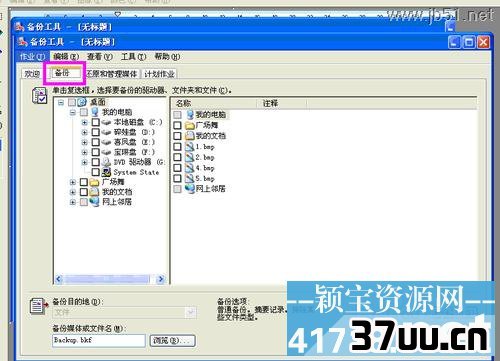Expand the 本地磁盘 (C:) tree node

85,122
